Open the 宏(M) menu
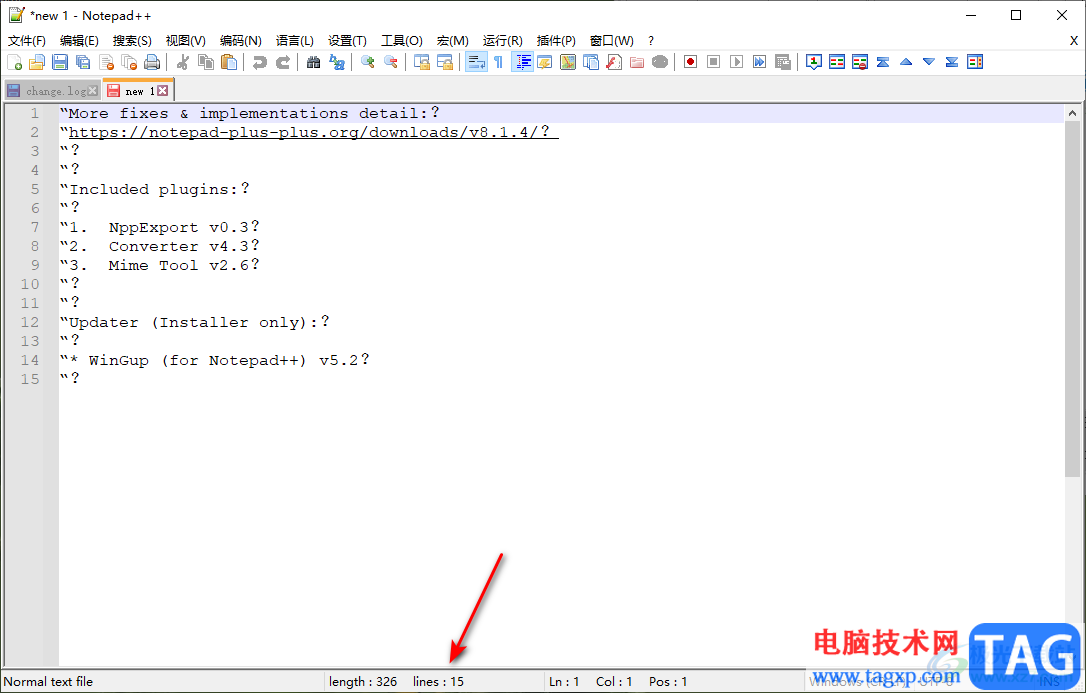This screenshot has height=693, width=1086. pyautogui.click(x=453, y=41)
